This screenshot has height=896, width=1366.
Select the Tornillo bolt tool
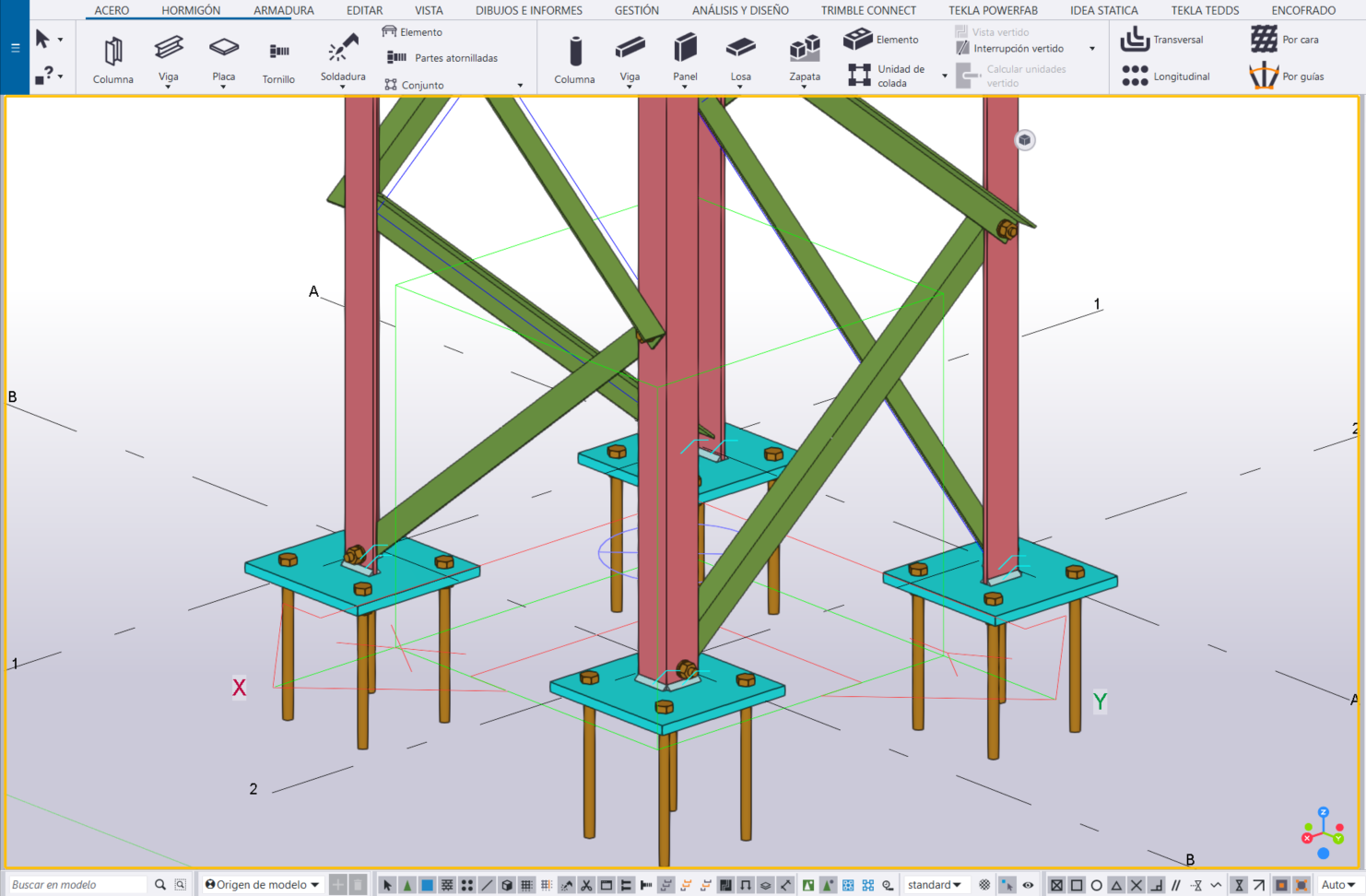[278, 60]
